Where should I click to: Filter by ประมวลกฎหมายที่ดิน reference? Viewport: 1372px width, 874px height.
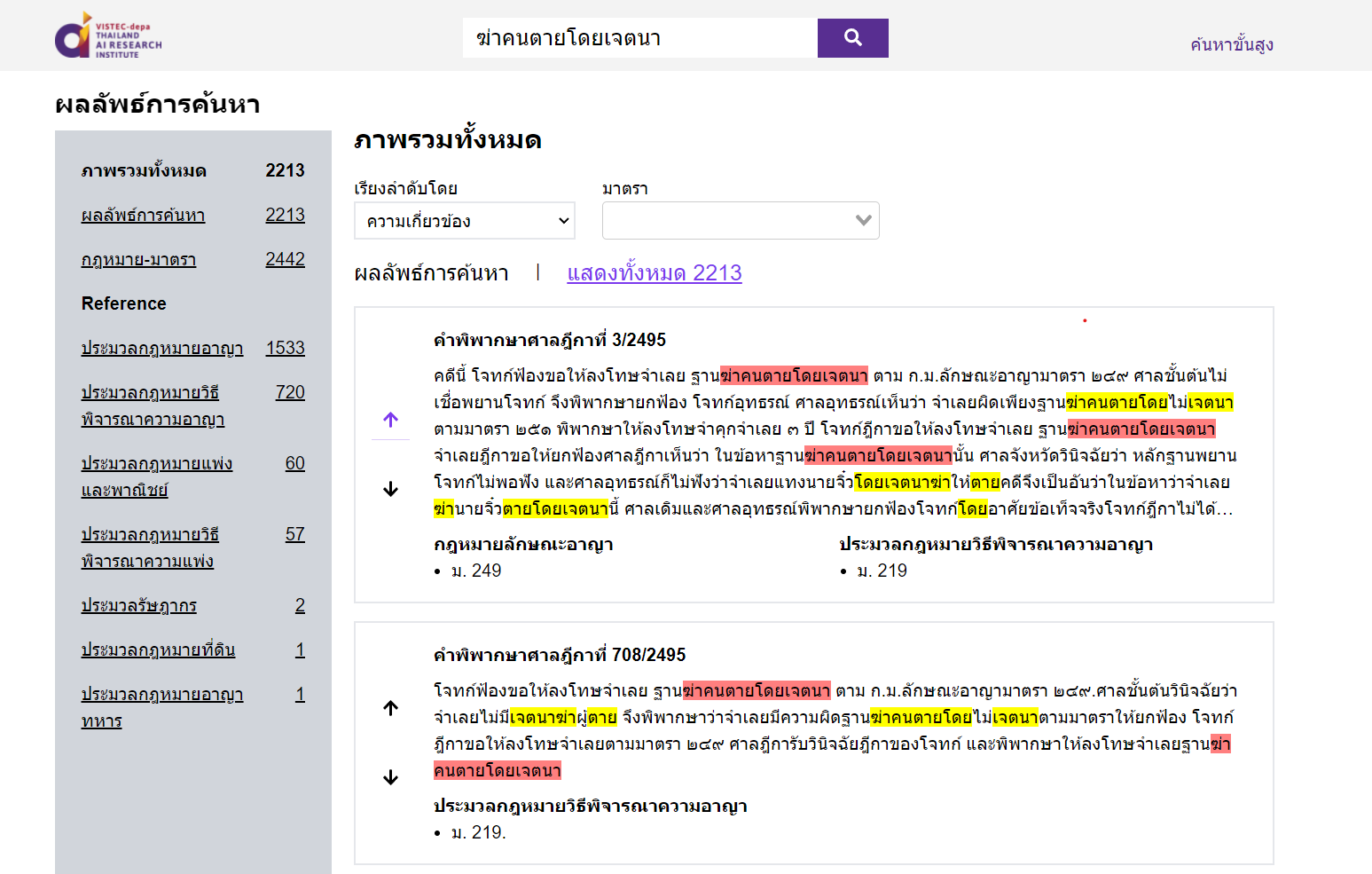tap(158, 650)
